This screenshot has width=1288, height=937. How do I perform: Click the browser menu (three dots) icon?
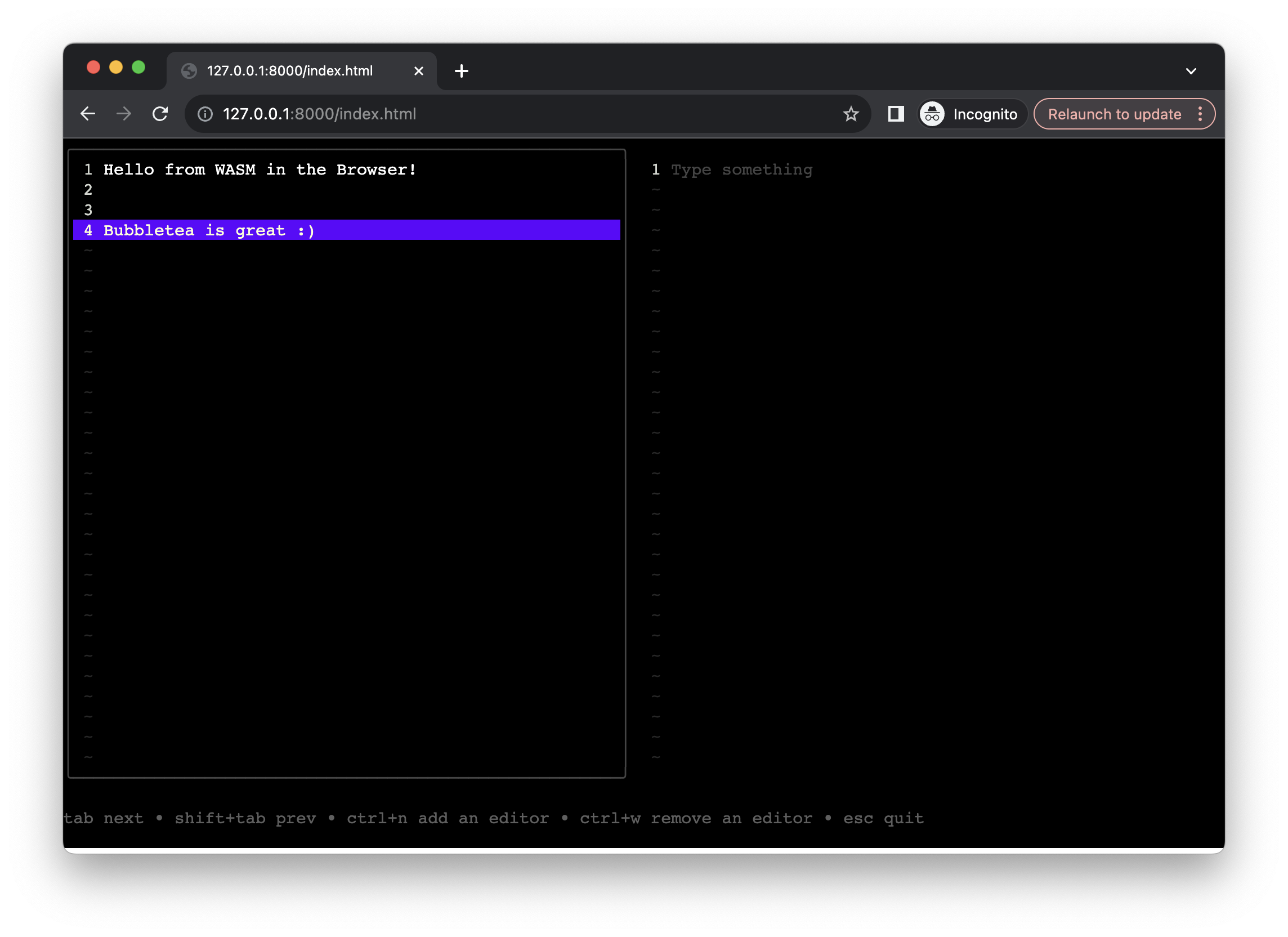pyautogui.click(x=1200, y=113)
